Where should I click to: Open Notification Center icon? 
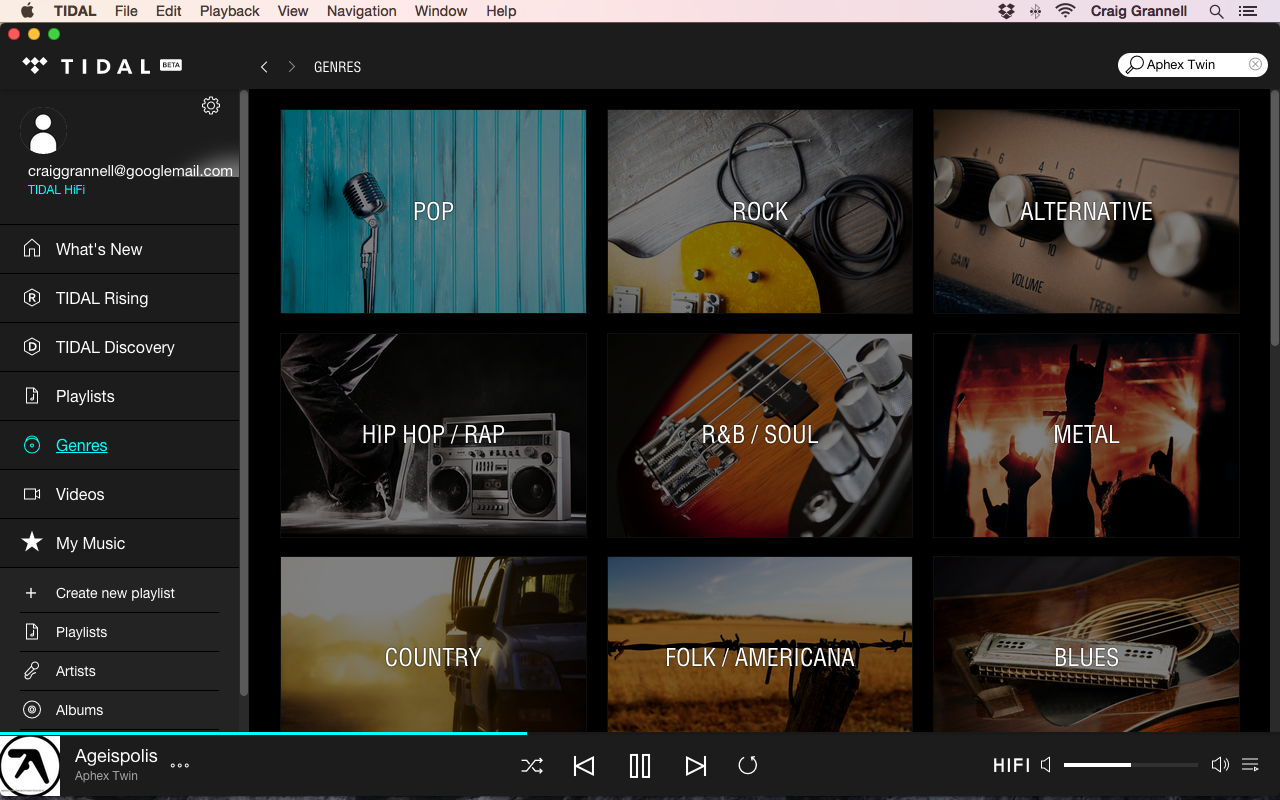(x=1247, y=11)
